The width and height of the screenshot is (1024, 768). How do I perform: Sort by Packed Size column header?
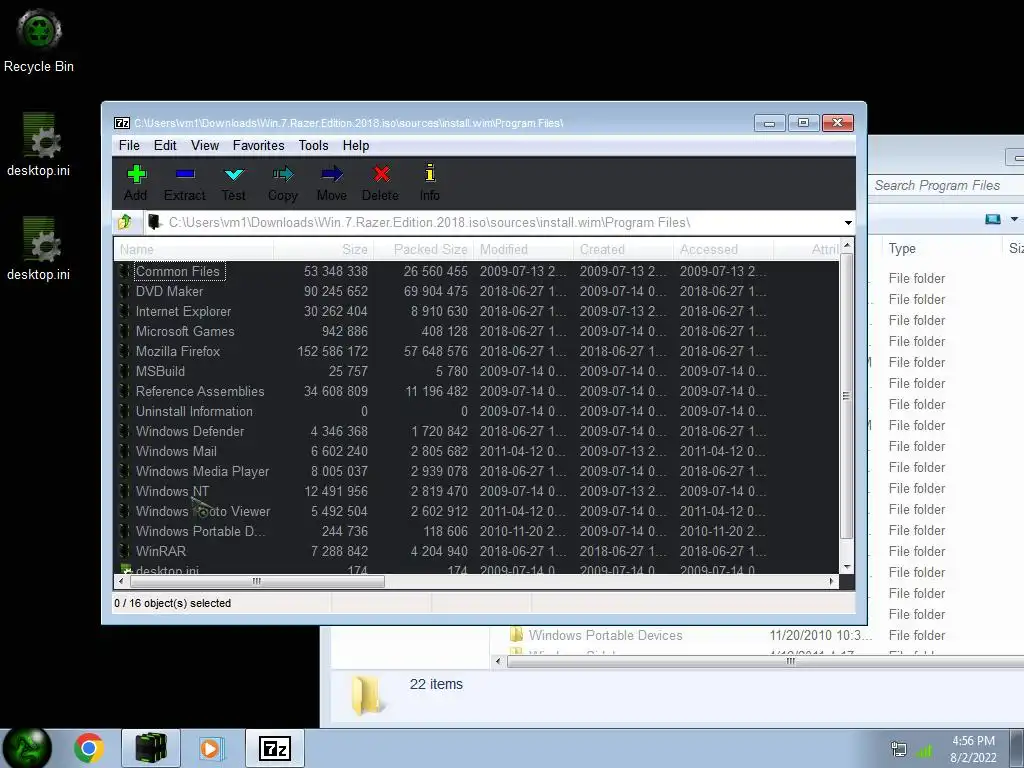coord(423,249)
